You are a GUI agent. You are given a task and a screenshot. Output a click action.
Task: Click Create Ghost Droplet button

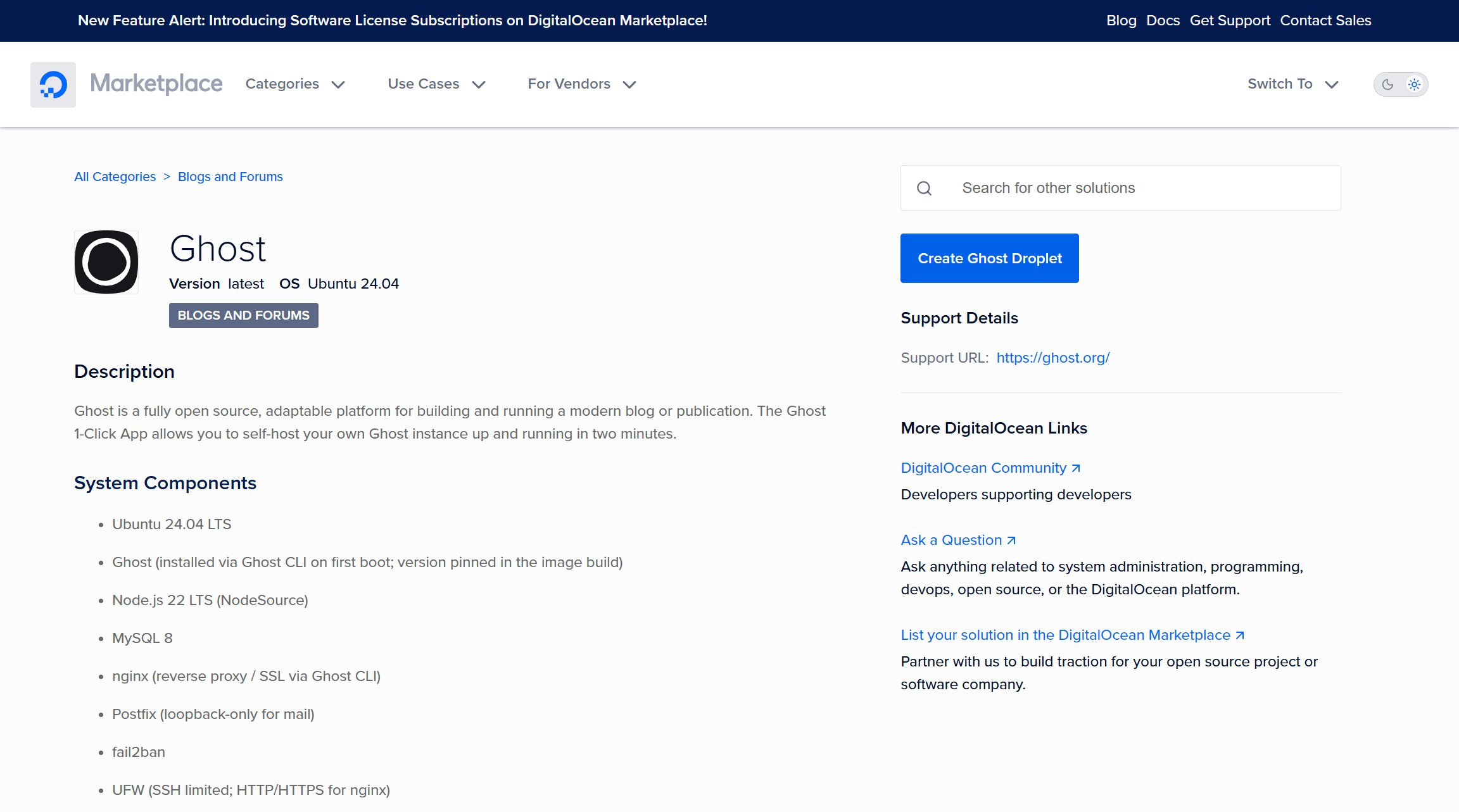click(x=990, y=258)
